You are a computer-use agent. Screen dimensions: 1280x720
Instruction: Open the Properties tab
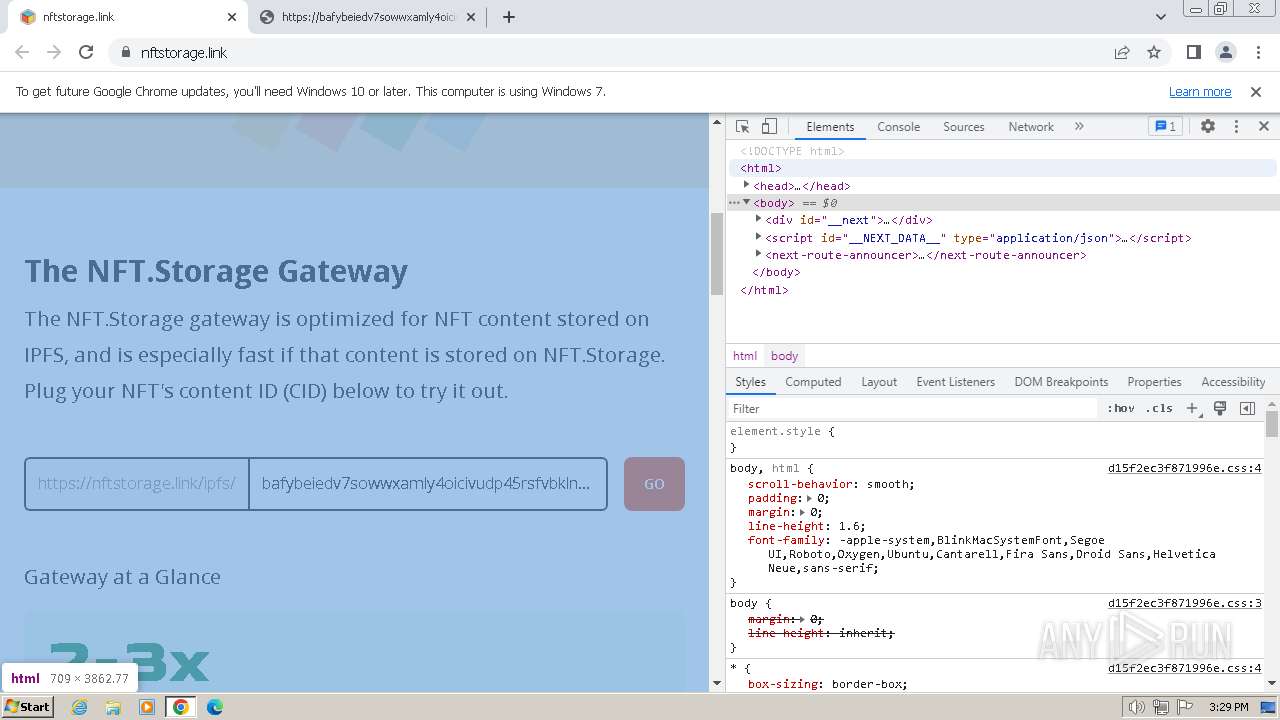pyautogui.click(x=1154, y=382)
